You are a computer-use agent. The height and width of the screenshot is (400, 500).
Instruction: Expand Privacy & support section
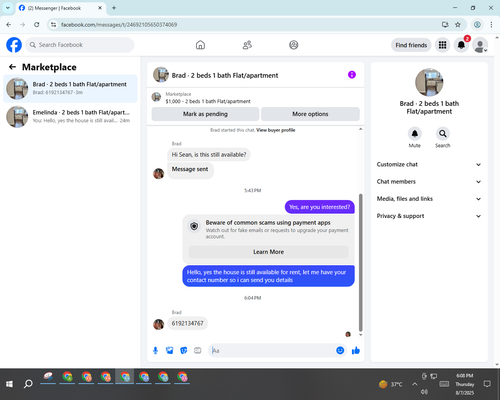click(x=429, y=216)
